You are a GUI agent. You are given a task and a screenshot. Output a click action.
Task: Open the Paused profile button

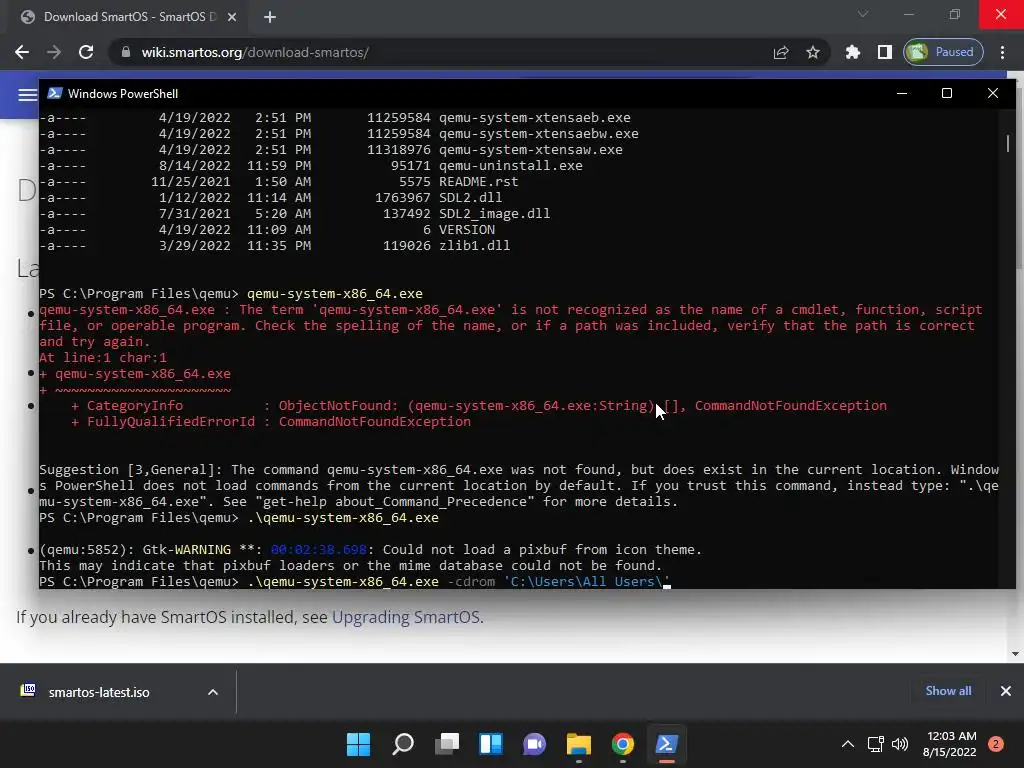click(943, 52)
